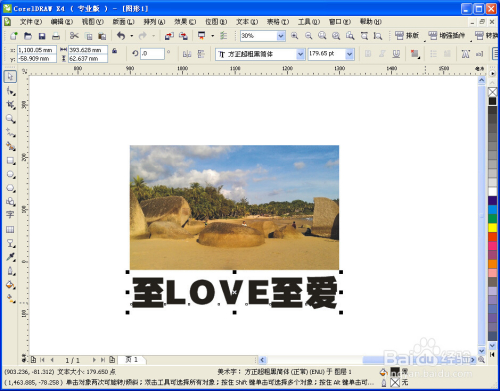Open the font size dropdown 179.65 pt
The image size is (500, 391).
[350, 54]
